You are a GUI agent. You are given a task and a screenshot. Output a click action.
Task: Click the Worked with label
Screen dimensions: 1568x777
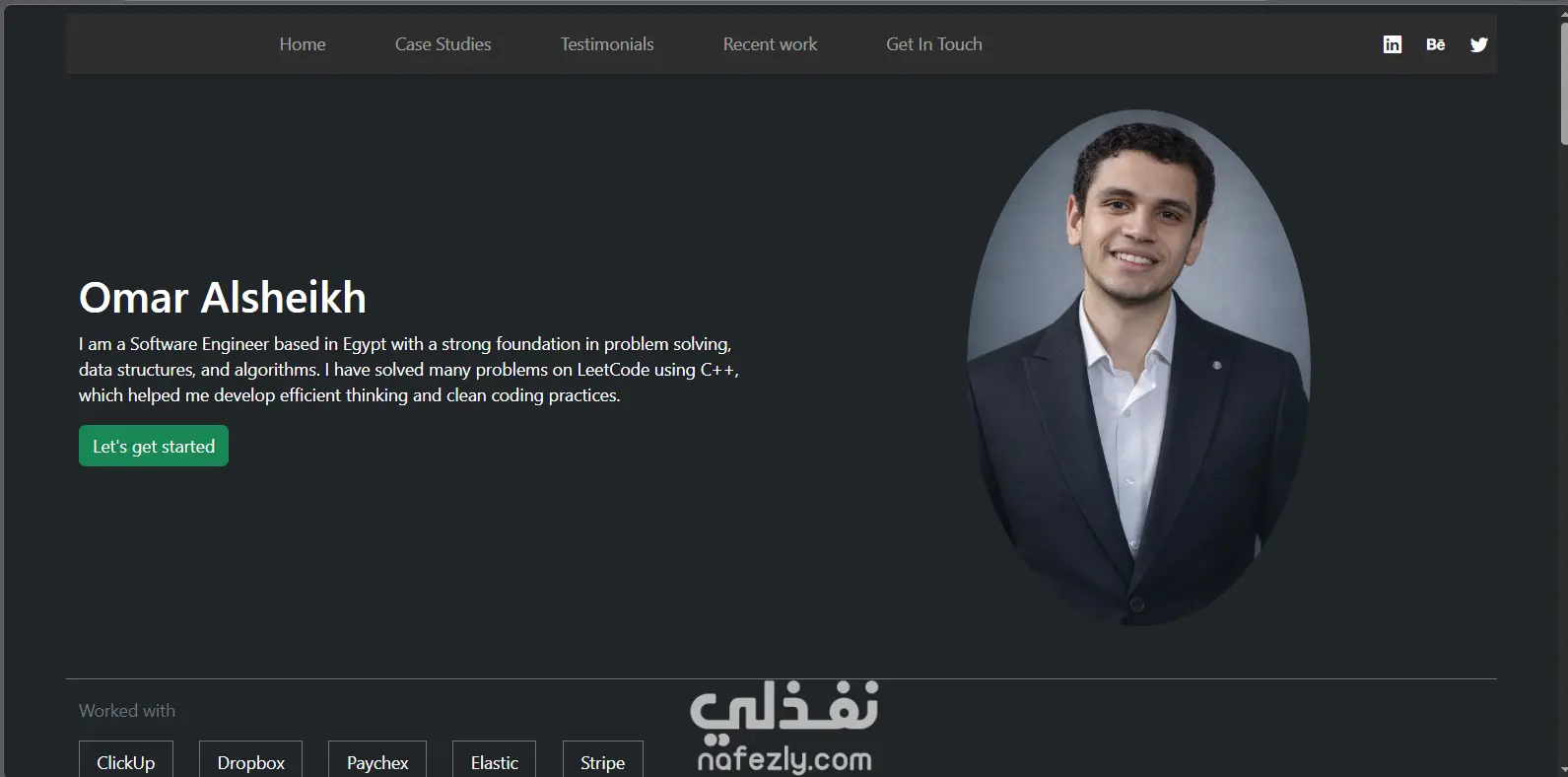127,711
